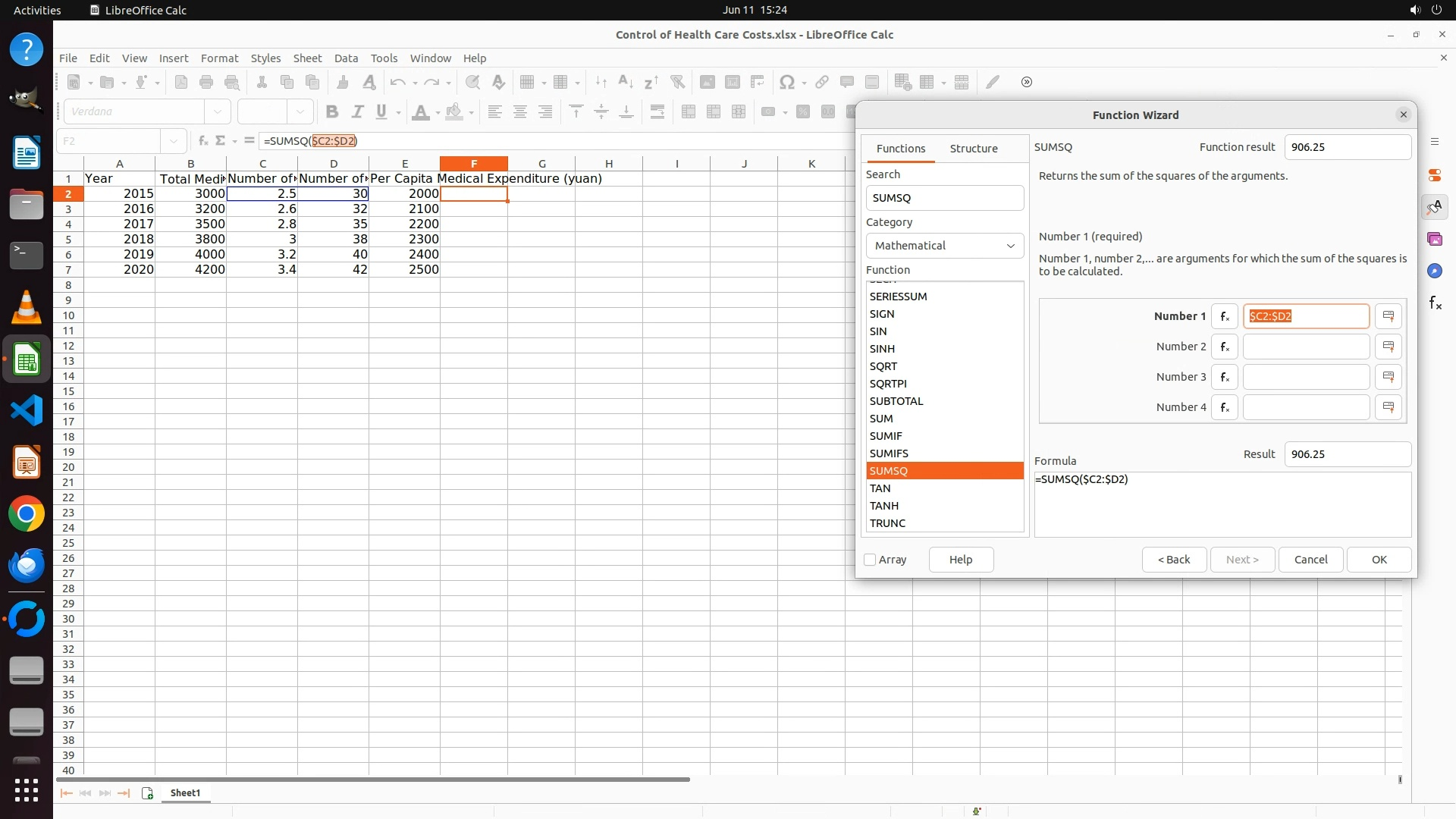
Task: Open the Data menu
Action: coord(346,58)
